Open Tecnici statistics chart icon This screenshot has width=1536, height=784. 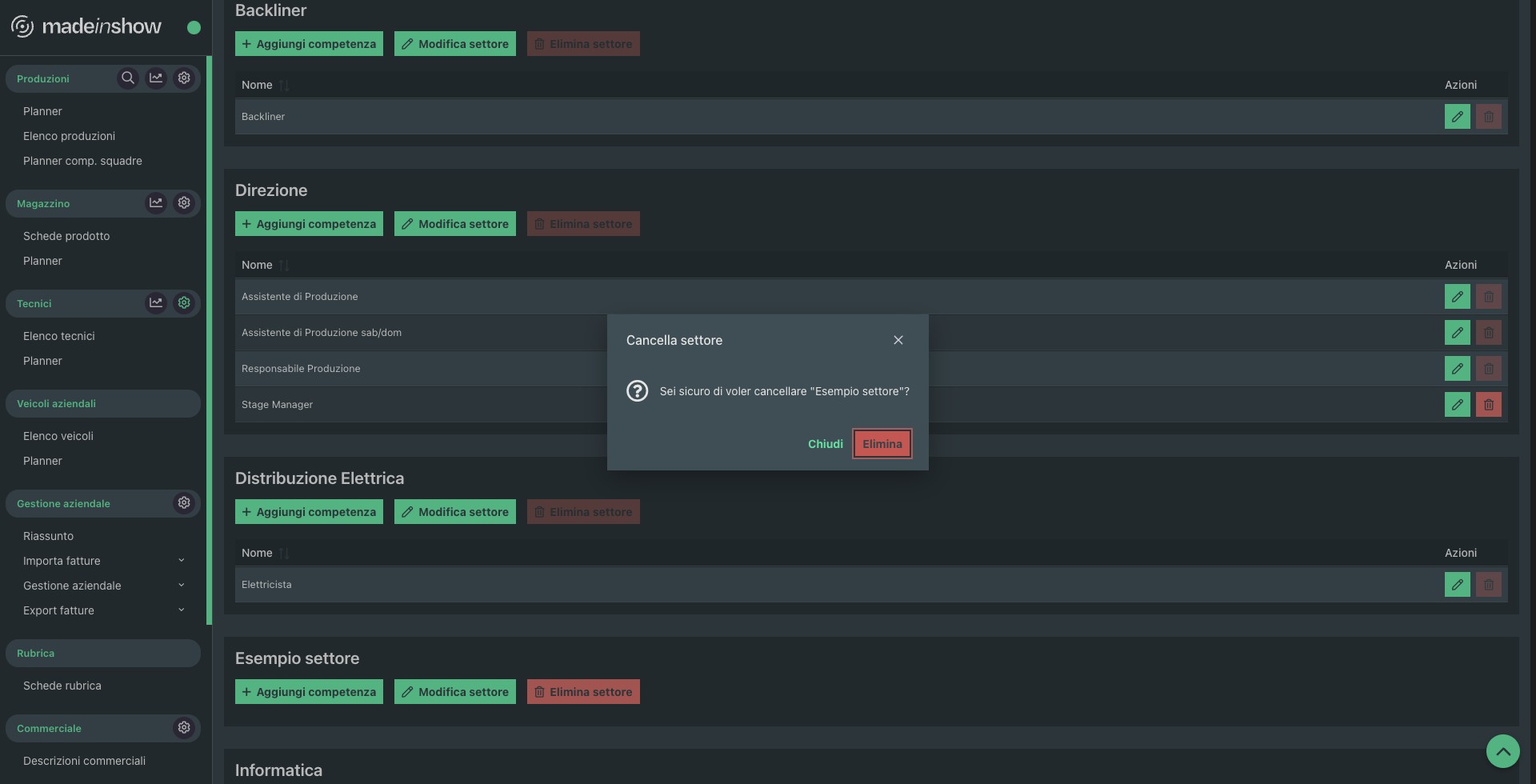156,303
